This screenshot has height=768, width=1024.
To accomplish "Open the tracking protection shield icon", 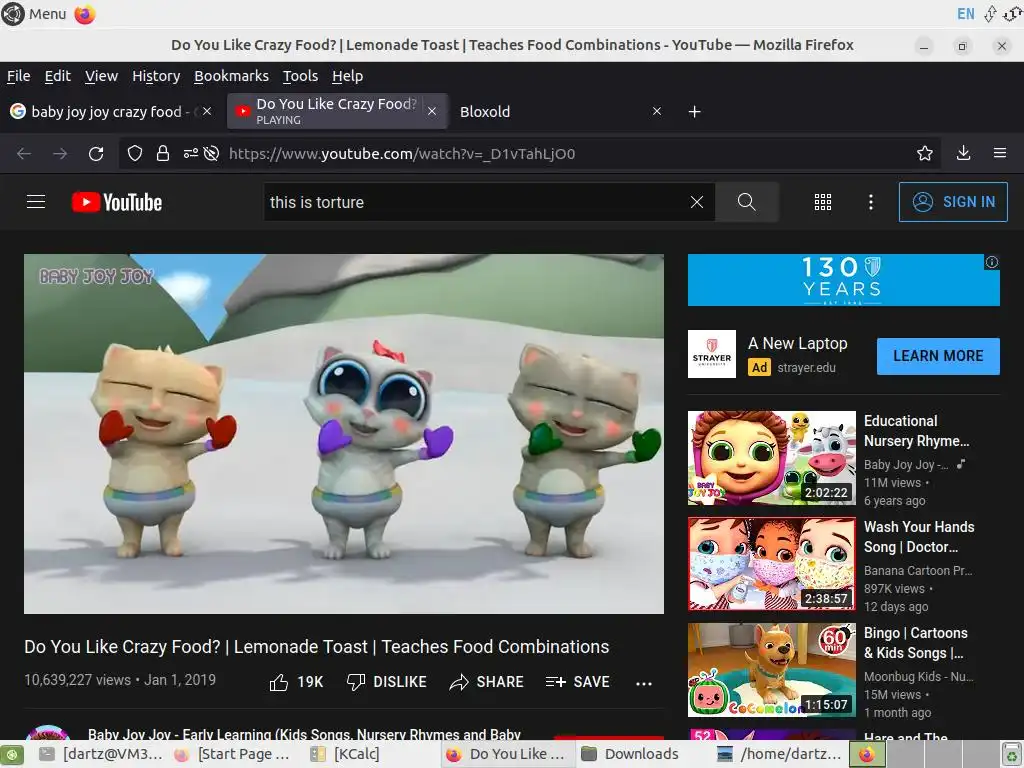I will (x=135, y=153).
